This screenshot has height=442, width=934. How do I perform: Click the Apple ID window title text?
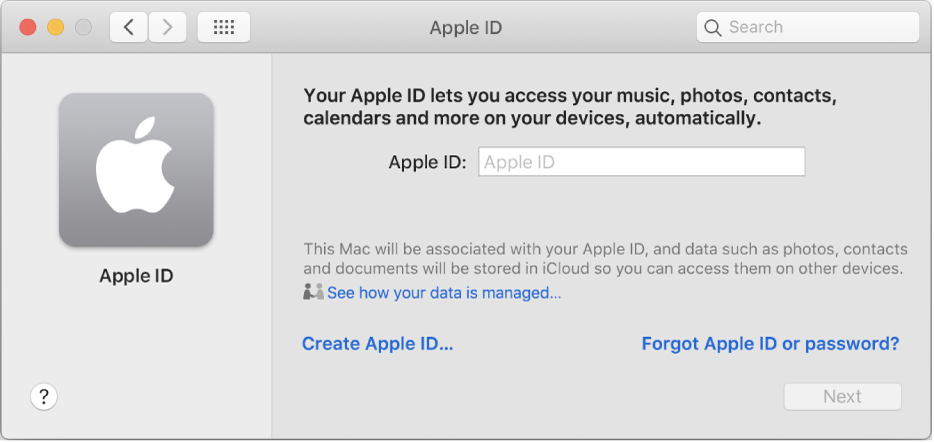point(465,28)
